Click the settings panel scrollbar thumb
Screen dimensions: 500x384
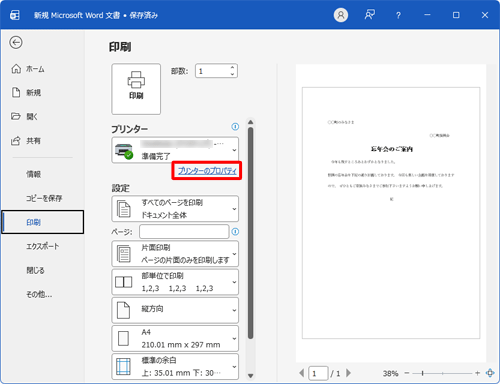point(251,233)
